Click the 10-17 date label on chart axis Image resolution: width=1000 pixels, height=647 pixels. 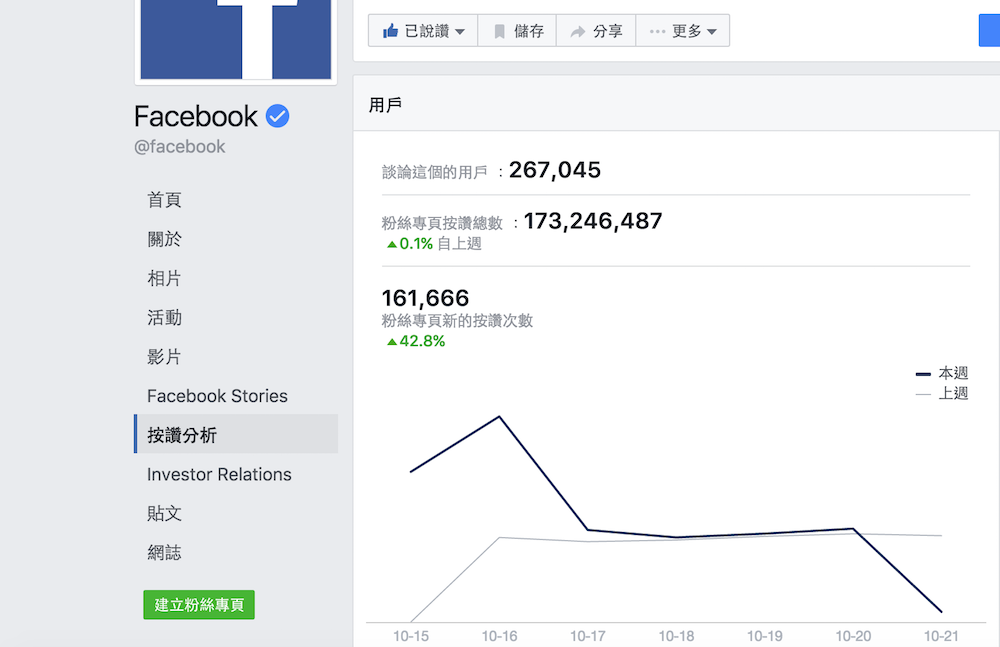click(x=588, y=636)
